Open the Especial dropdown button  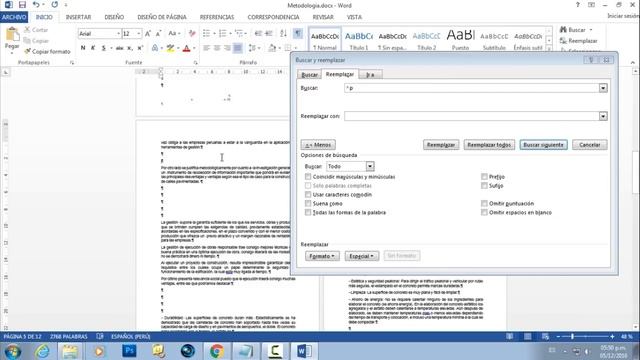[x=362, y=256]
